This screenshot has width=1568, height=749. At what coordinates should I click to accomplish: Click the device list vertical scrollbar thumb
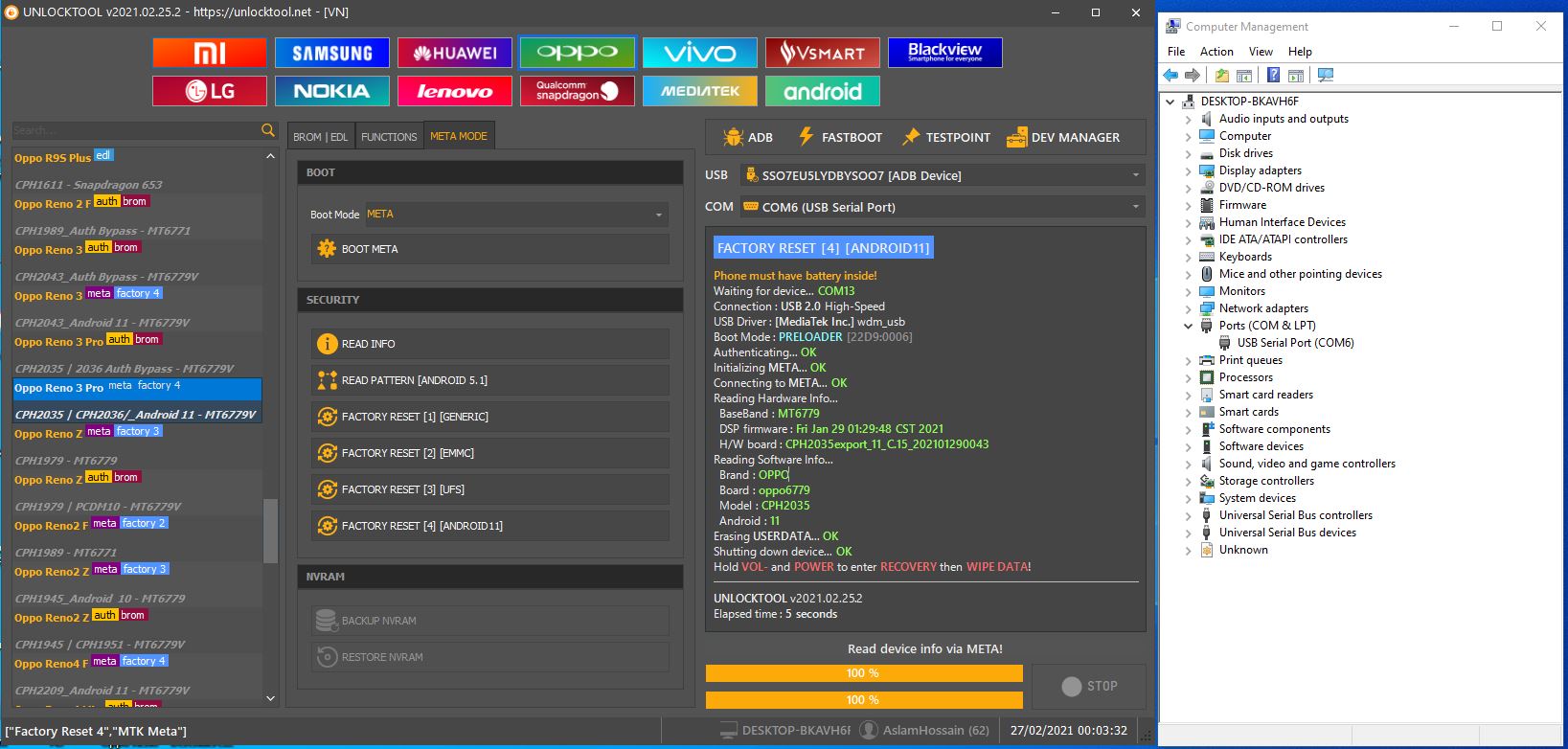(270, 531)
